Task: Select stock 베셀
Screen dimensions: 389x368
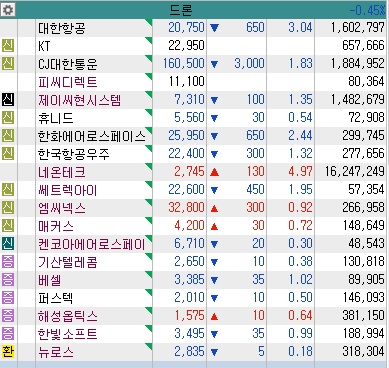Action: click(50, 280)
